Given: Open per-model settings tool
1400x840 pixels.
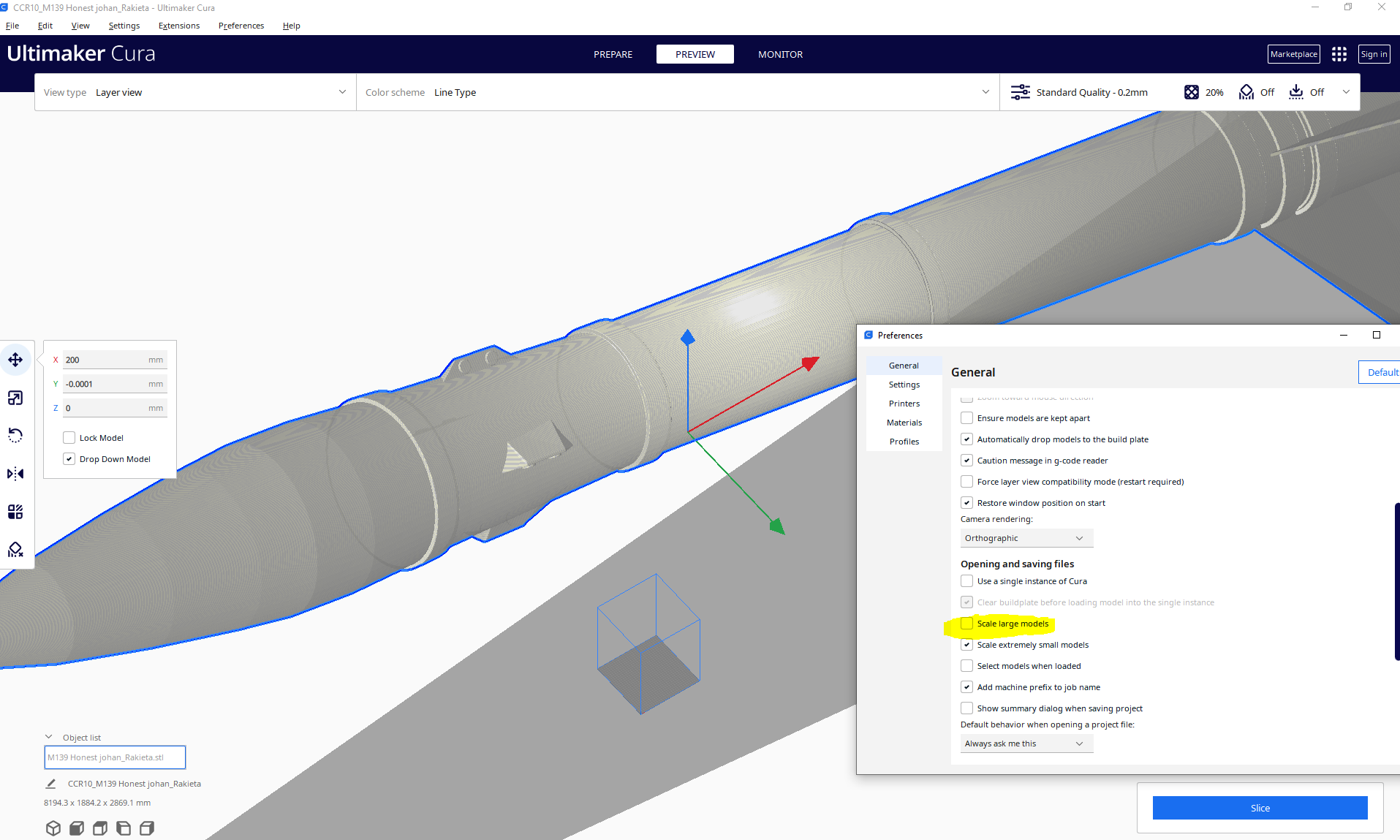Looking at the screenshot, I should pyautogui.click(x=15, y=511).
